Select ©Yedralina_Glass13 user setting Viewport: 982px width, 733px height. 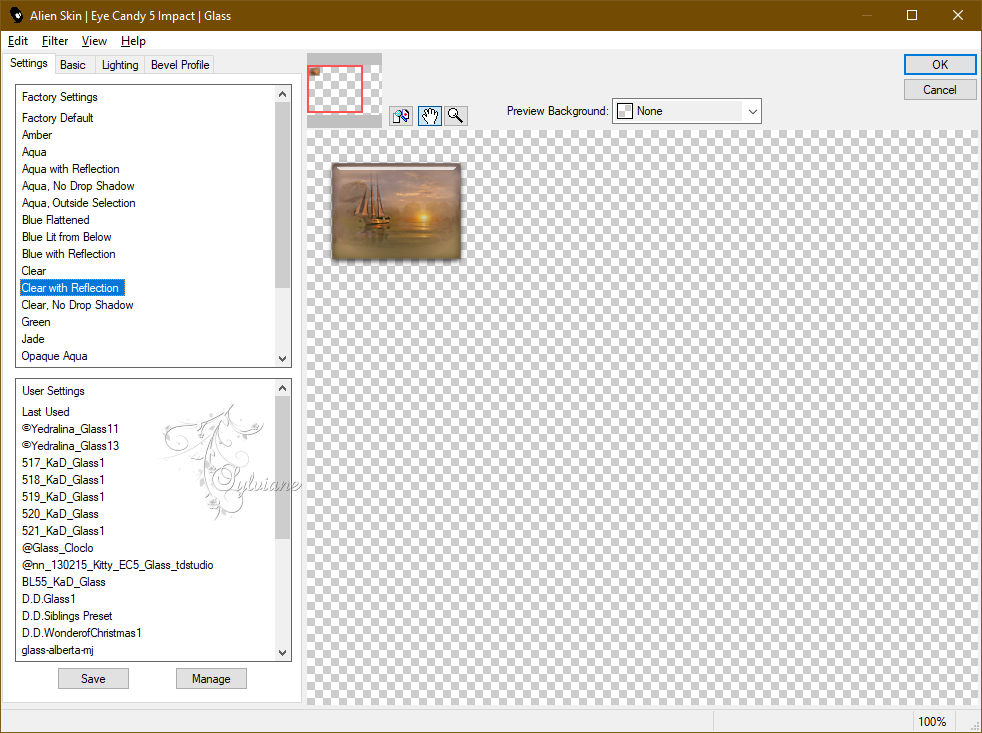coord(70,445)
